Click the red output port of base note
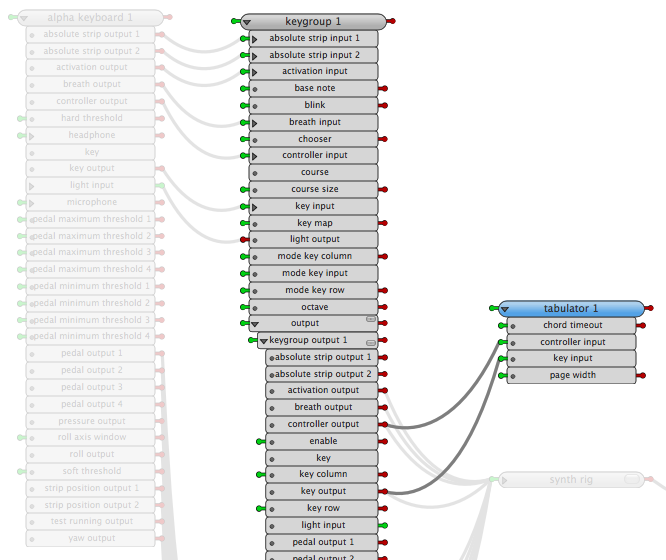 coord(383,88)
